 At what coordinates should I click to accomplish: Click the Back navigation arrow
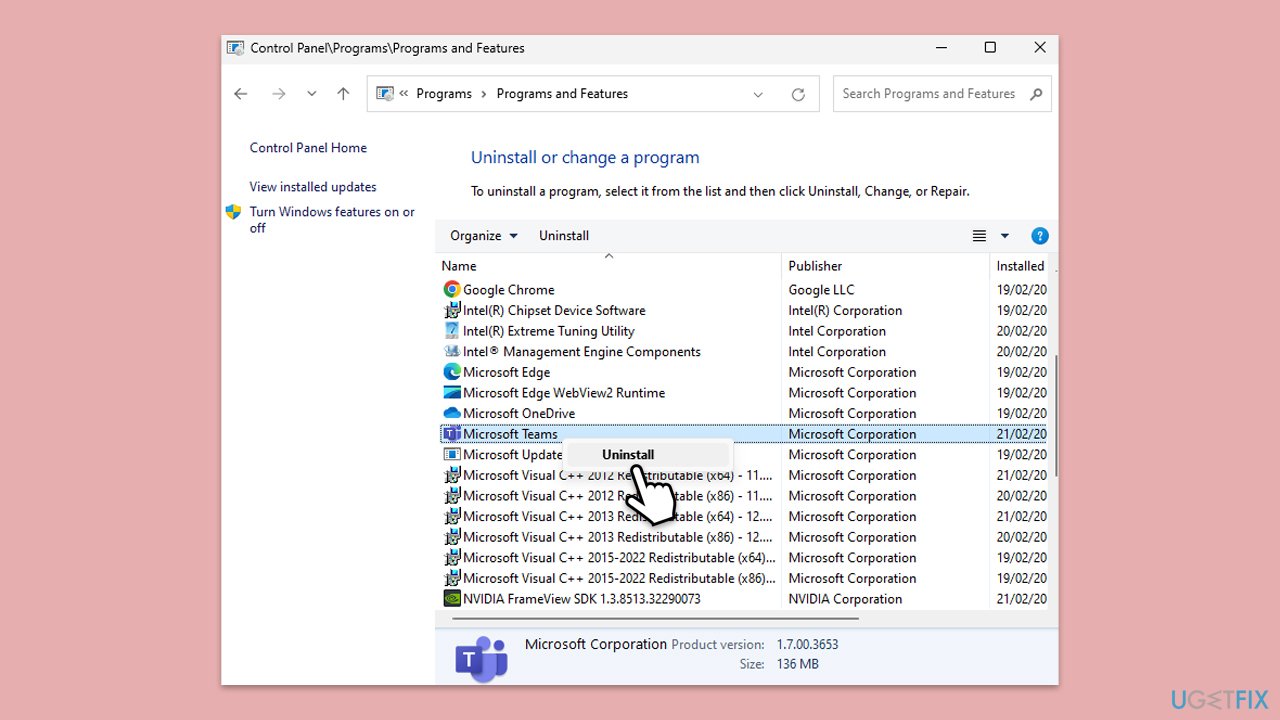tap(240, 94)
